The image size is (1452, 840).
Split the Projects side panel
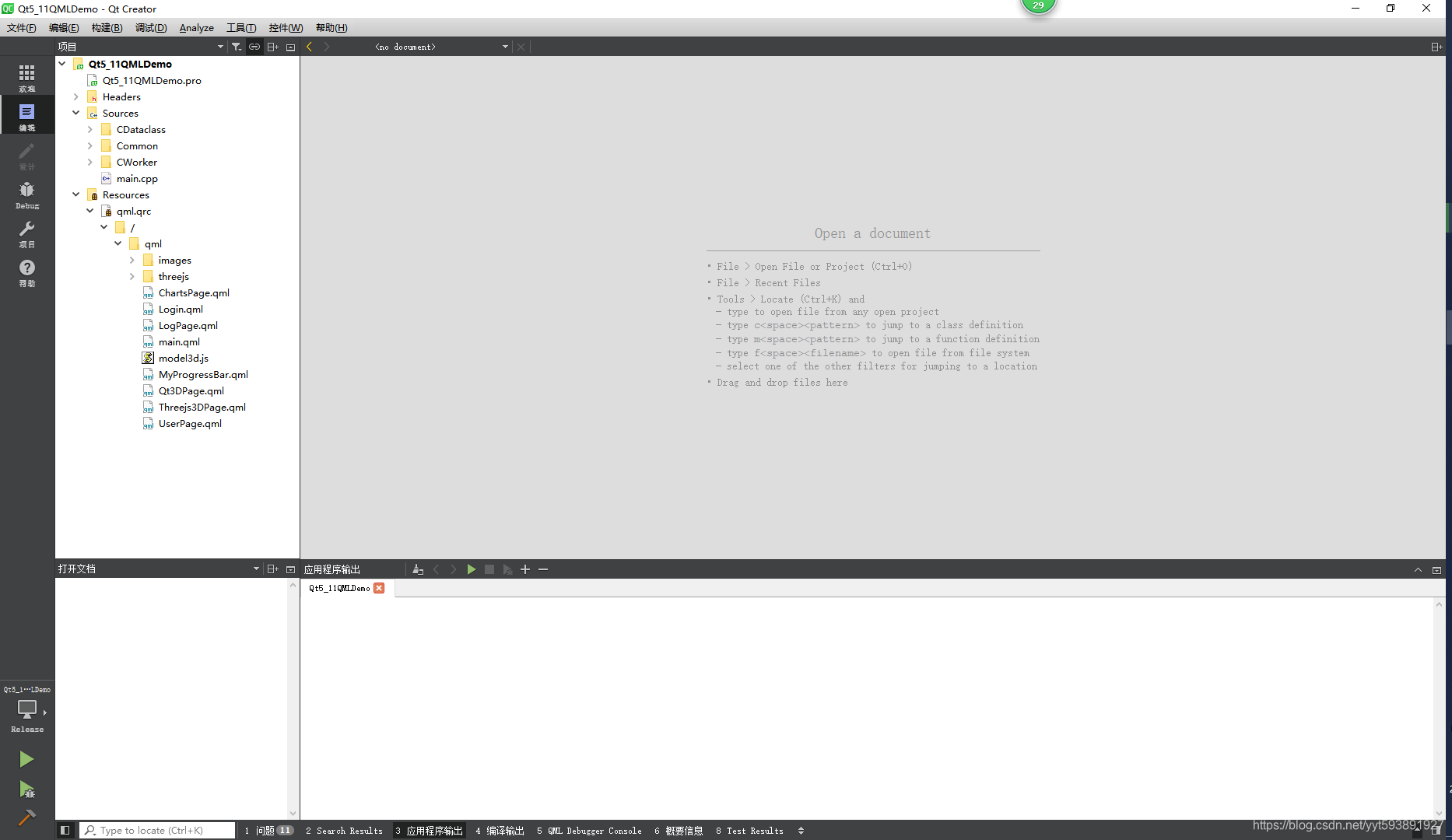coord(272,47)
